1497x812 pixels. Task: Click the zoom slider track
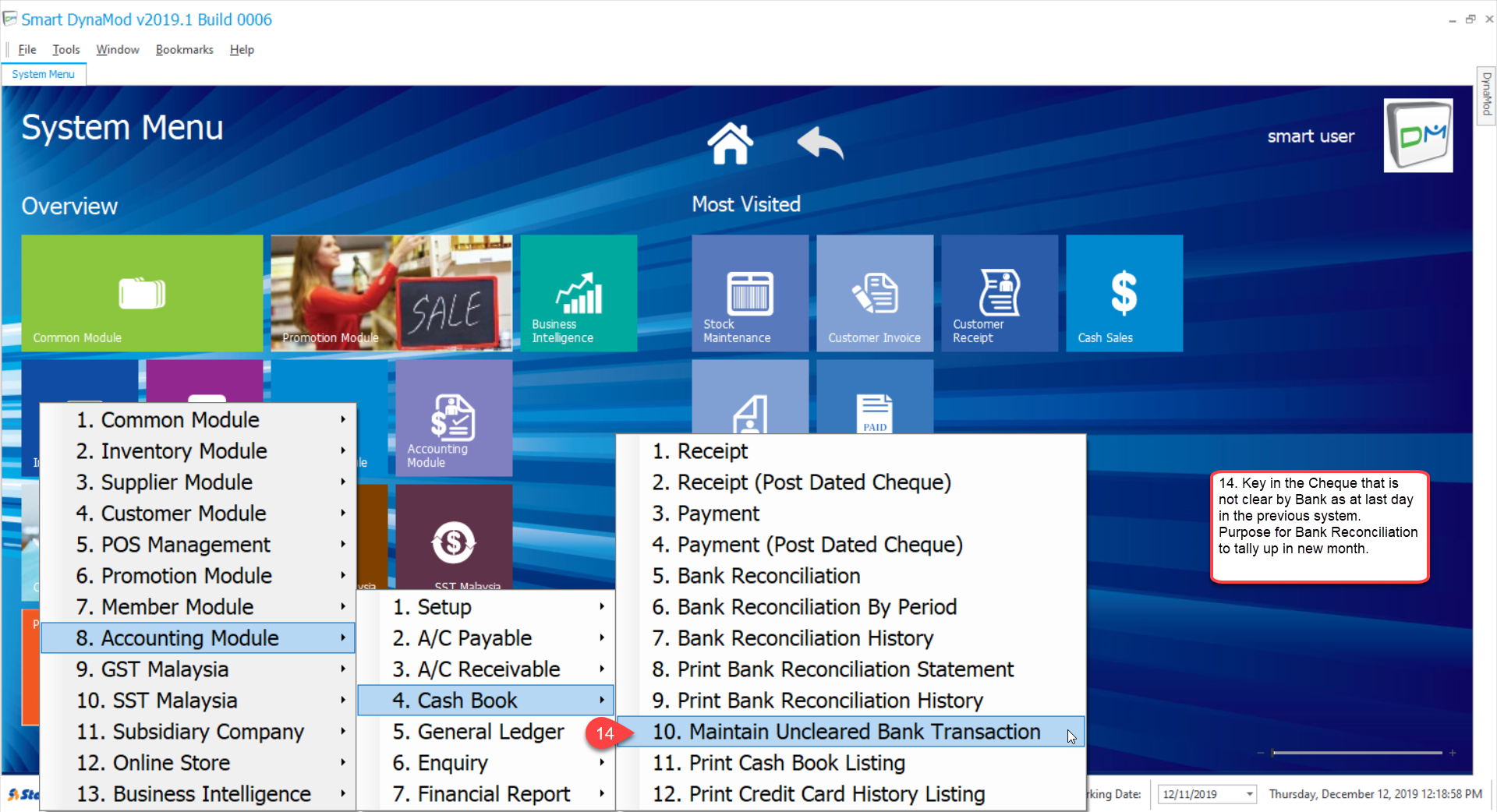pyautogui.click(x=1357, y=753)
